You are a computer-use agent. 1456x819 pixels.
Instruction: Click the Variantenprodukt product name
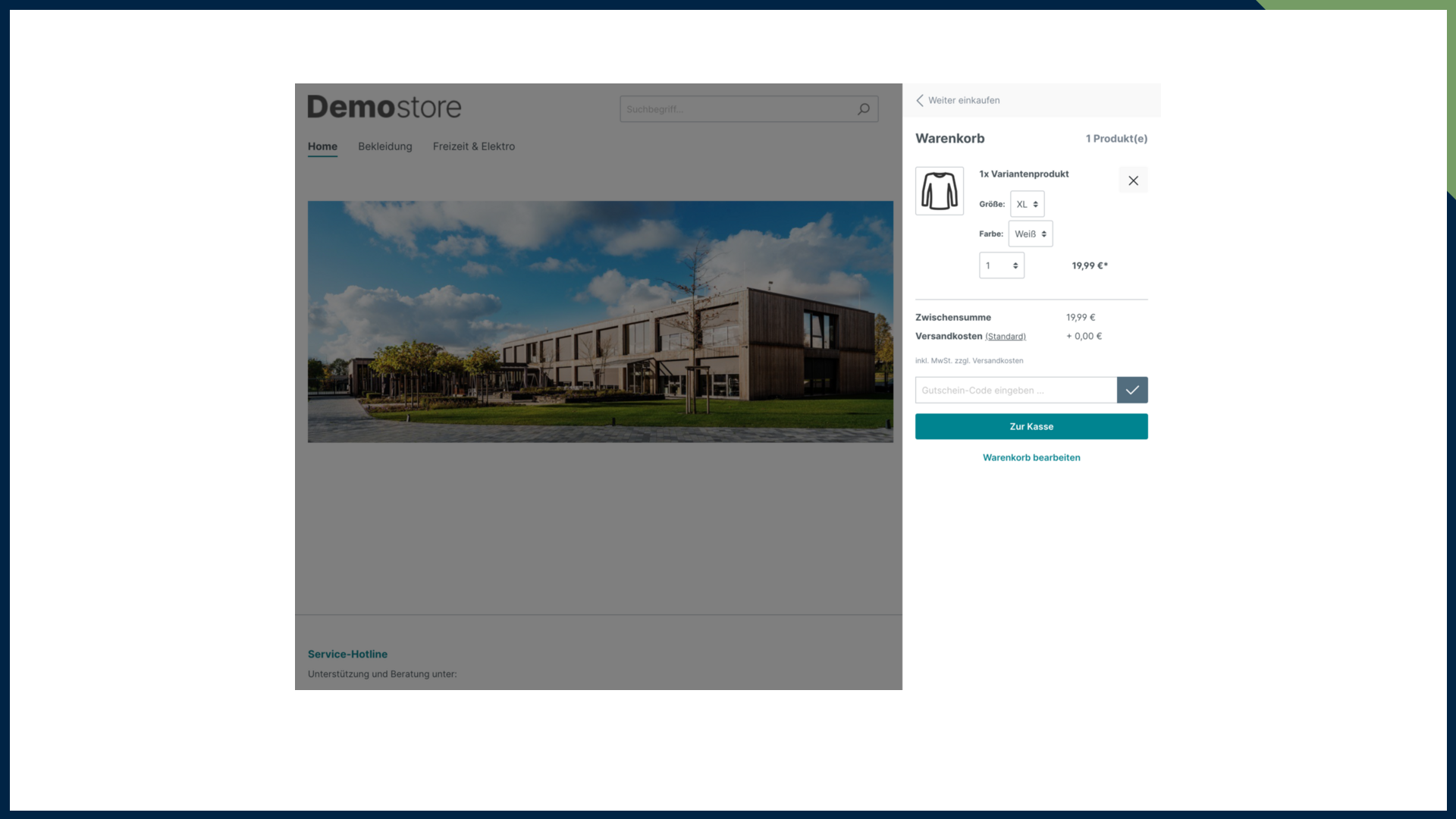click(x=1029, y=174)
